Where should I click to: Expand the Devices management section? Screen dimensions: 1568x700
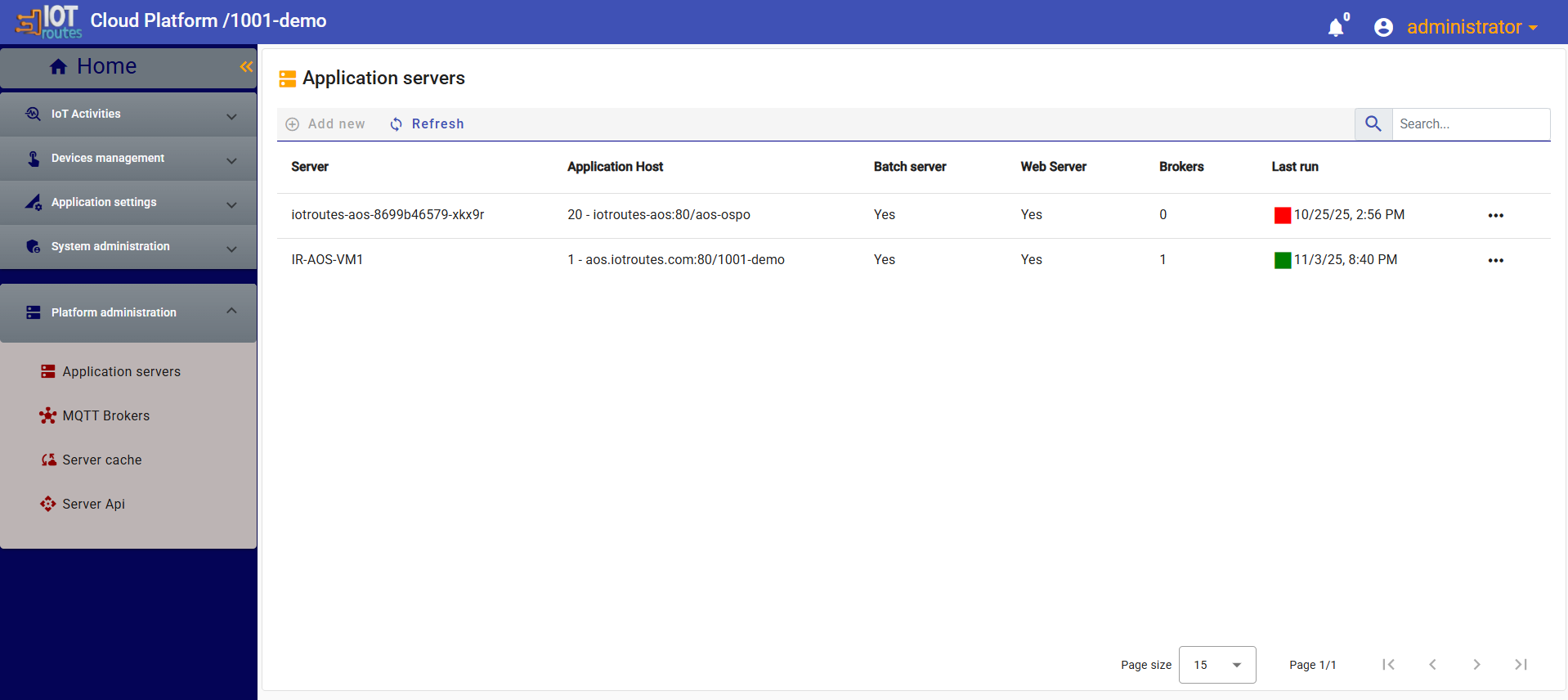click(x=128, y=159)
